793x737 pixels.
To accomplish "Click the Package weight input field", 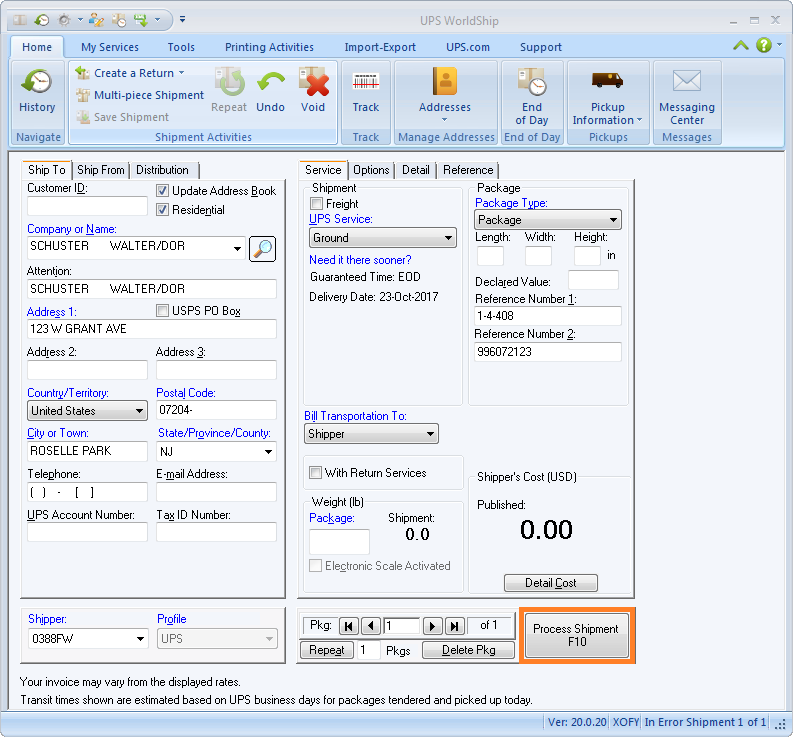I will pos(339,541).
